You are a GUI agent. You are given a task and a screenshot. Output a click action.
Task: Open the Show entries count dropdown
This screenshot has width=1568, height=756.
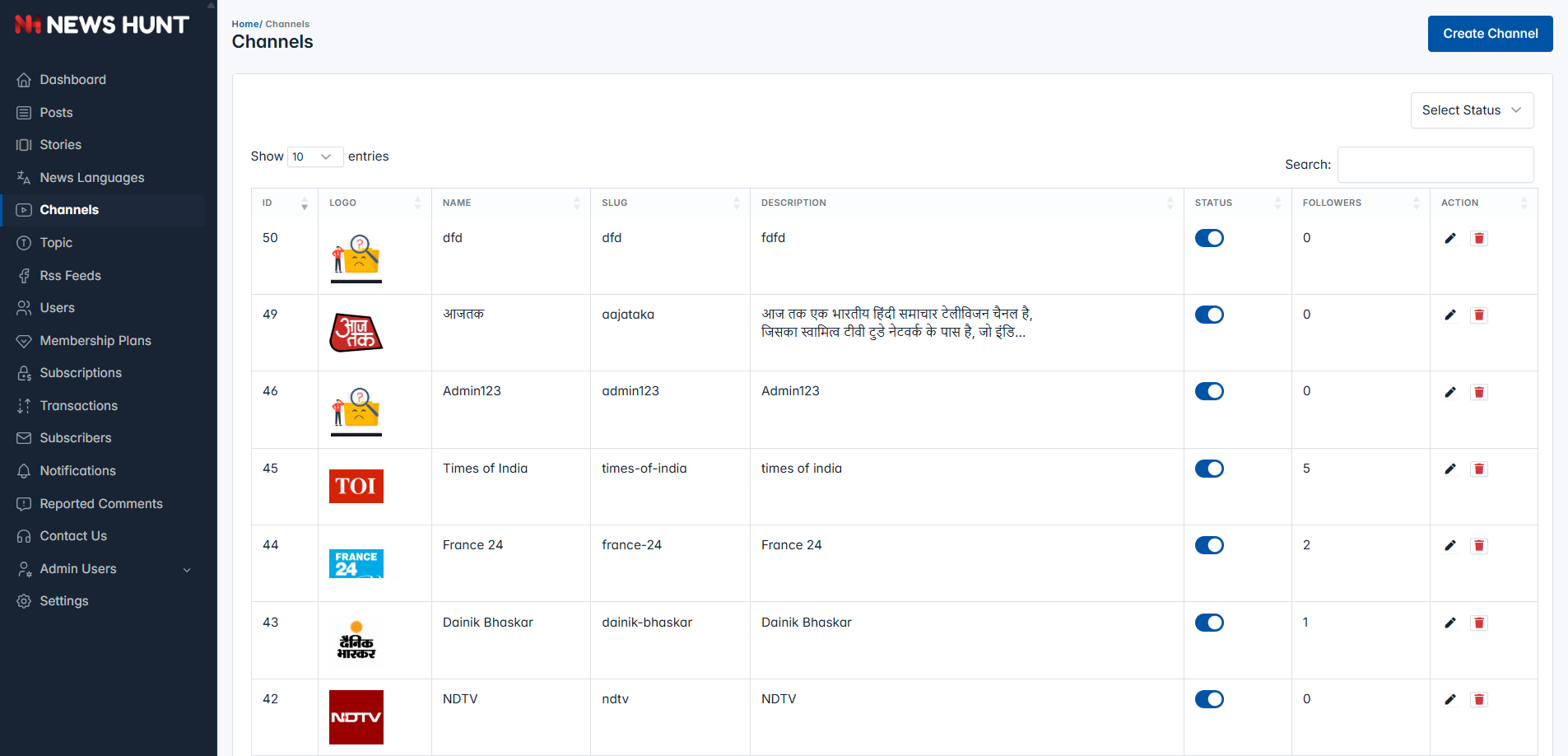point(315,156)
